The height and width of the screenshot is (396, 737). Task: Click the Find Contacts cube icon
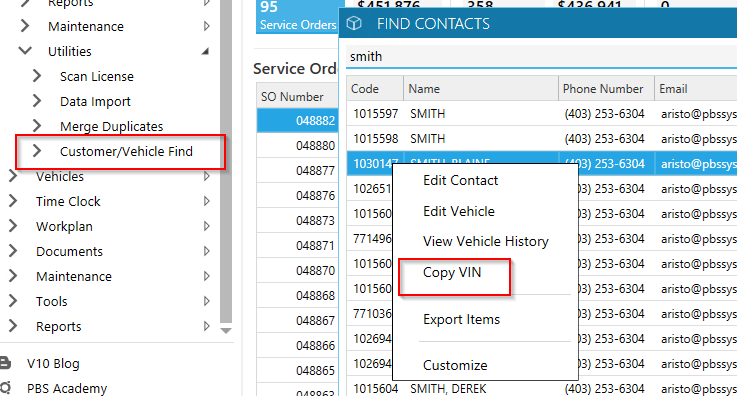(354, 23)
